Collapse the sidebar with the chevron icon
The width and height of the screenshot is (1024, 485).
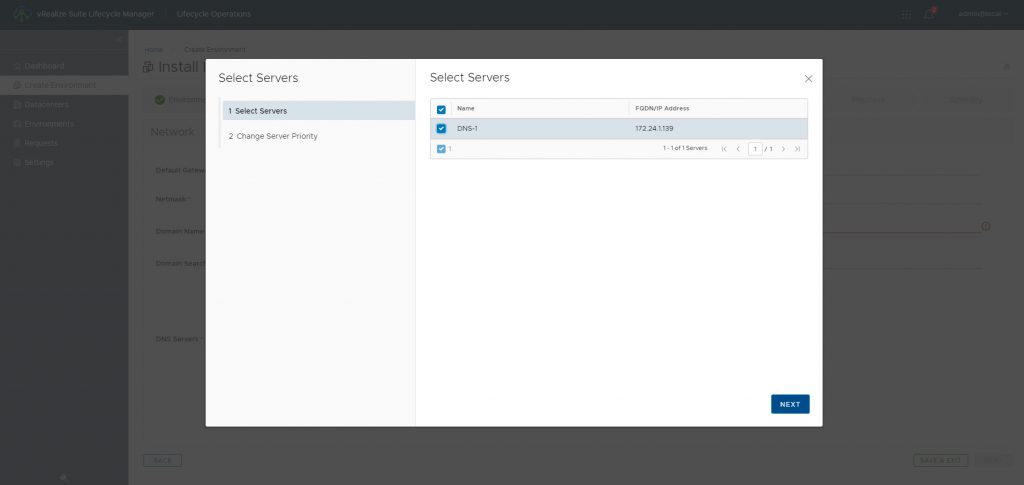118,40
